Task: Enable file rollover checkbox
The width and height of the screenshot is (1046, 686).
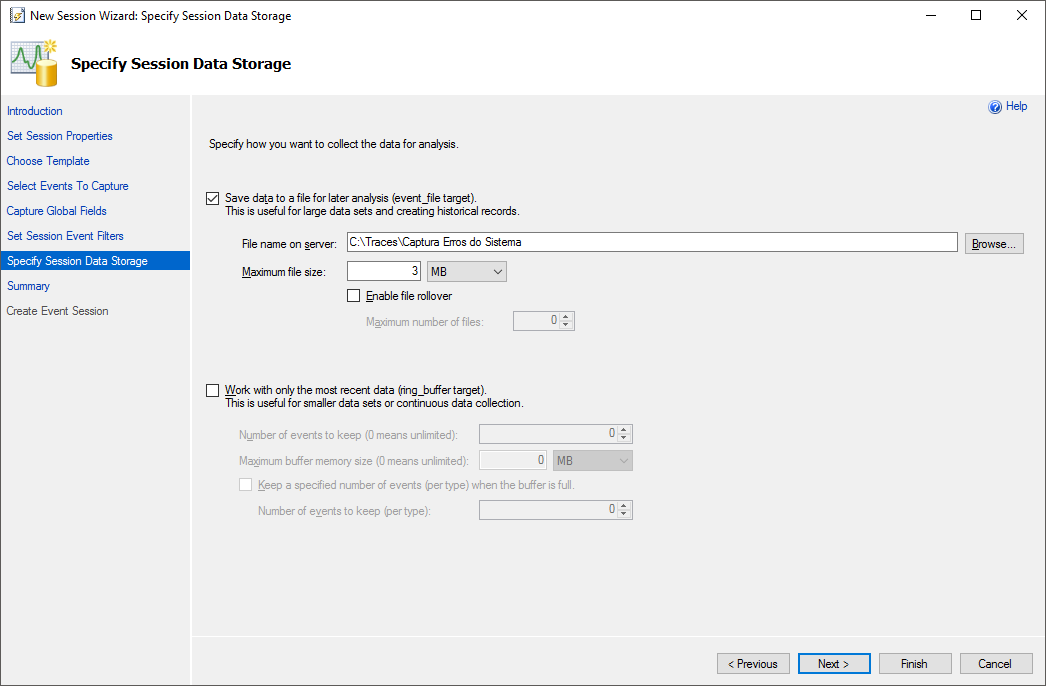Action: point(353,296)
